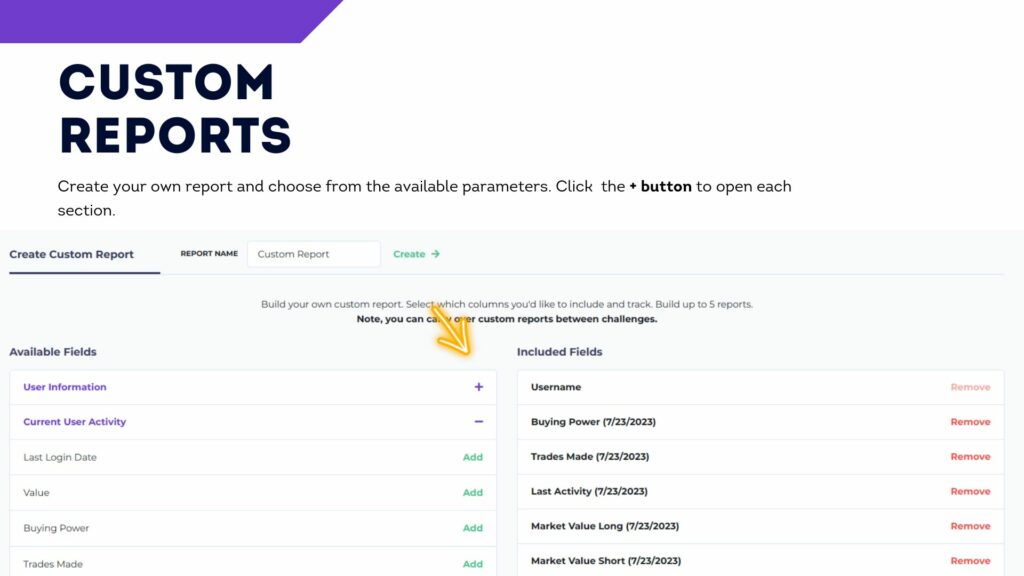Viewport: 1024px width, 576px height.
Task: Add the Trades Made field
Action: 473,564
